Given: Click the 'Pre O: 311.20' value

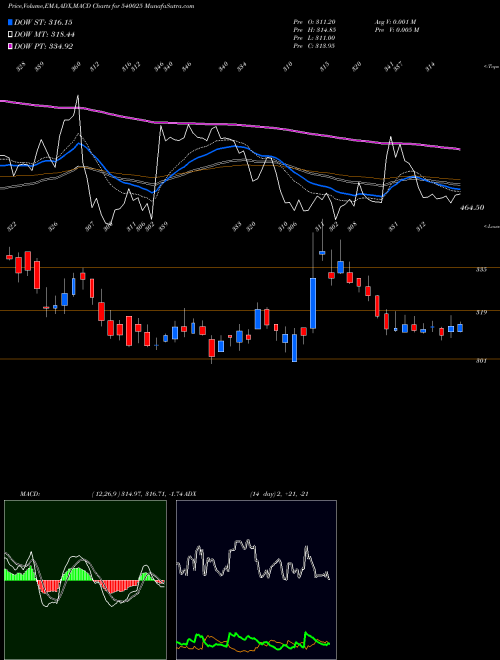Looking at the screenshot, I should pyautogui.click(x=314, y=22).
